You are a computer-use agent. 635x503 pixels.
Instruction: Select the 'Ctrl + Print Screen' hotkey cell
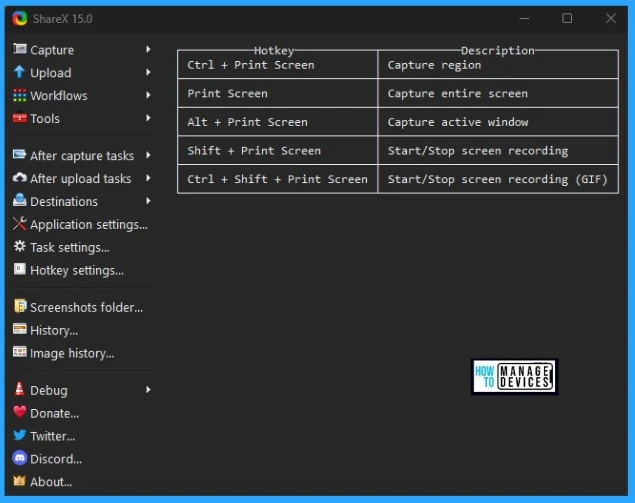277,65
